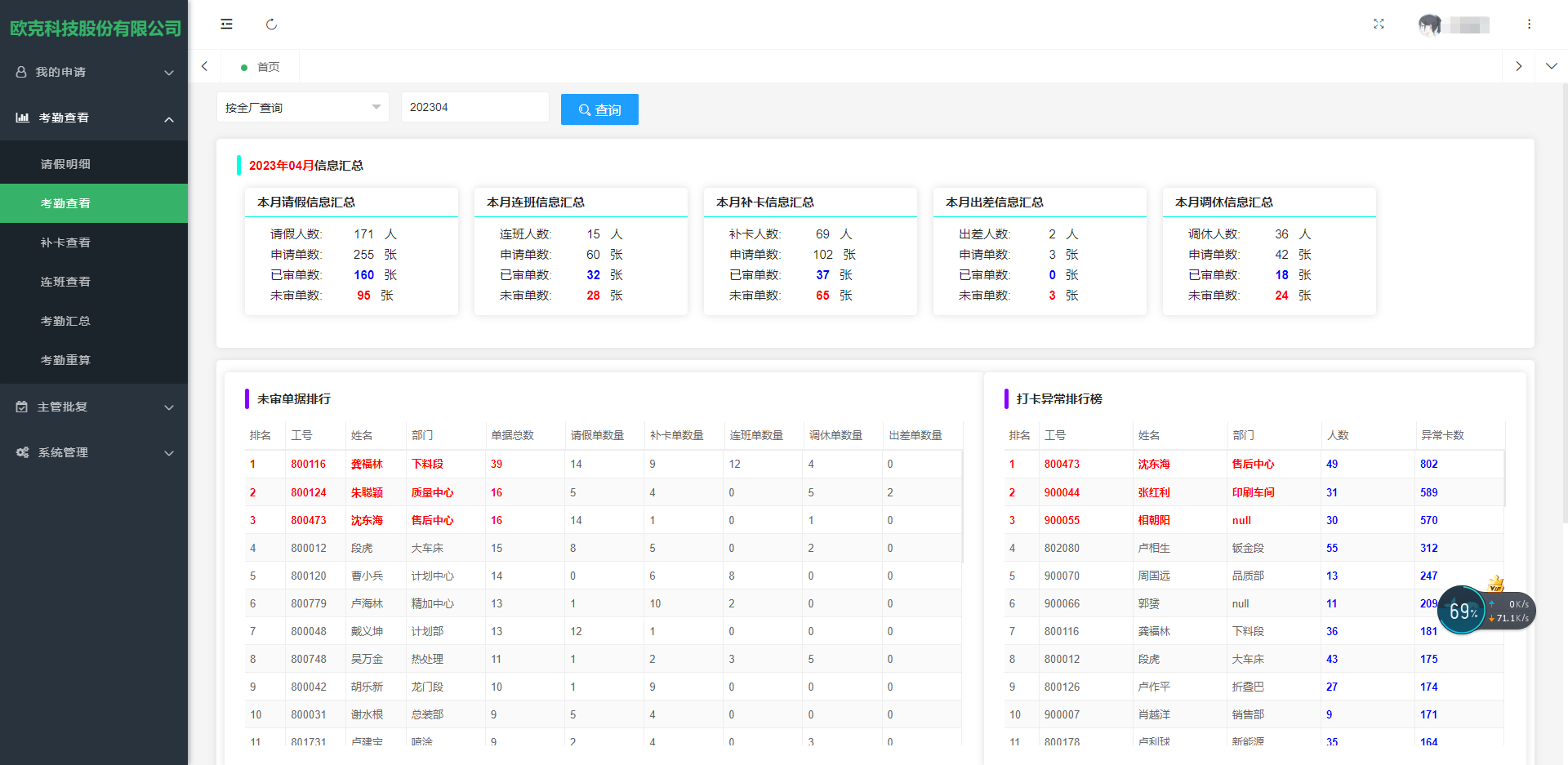Select 周国远 品质部 row

coord(1254,576)
